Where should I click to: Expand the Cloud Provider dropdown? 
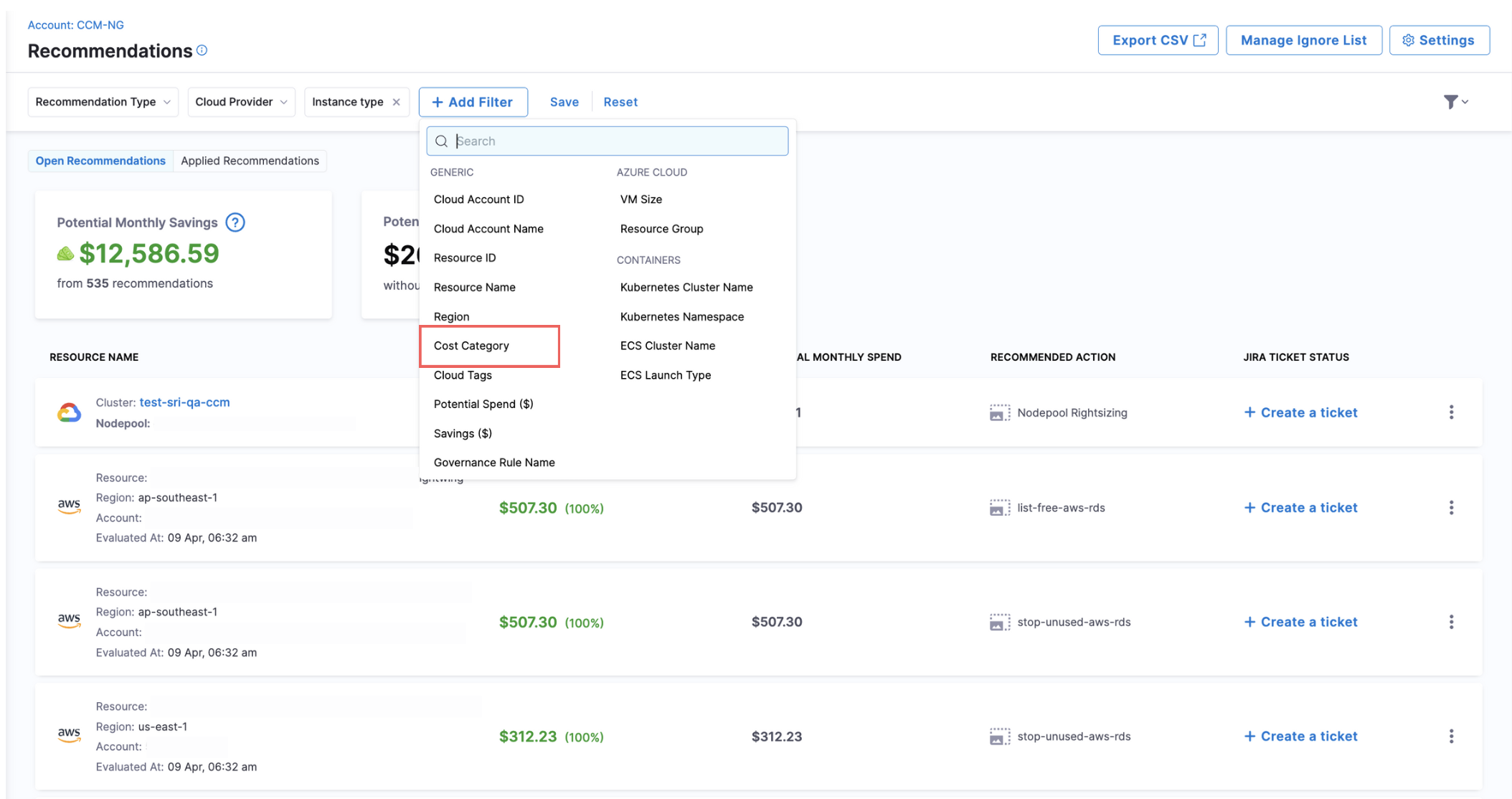click(241, 102)
